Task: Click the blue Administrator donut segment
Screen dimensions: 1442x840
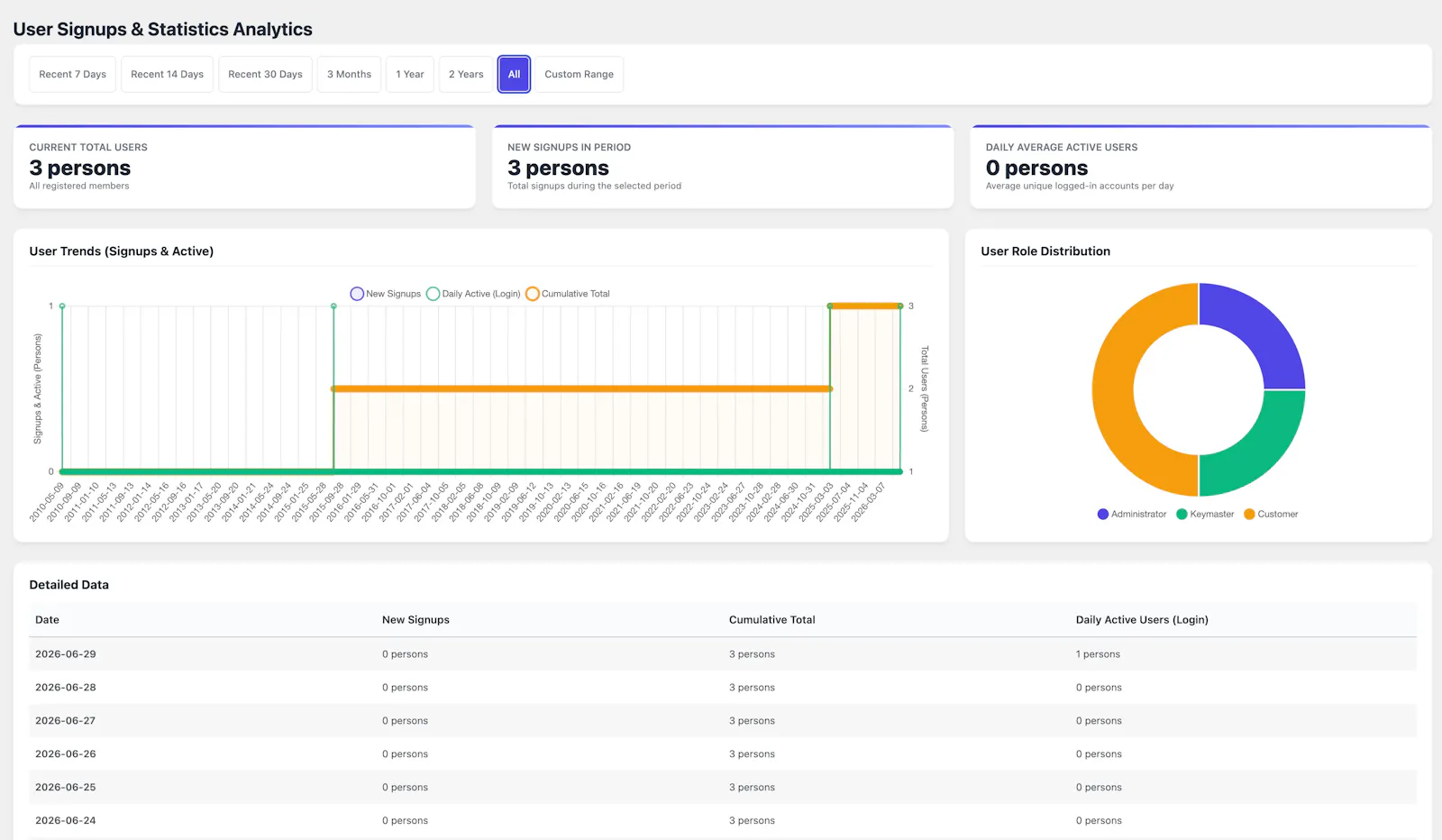Action: point(1260,328)
